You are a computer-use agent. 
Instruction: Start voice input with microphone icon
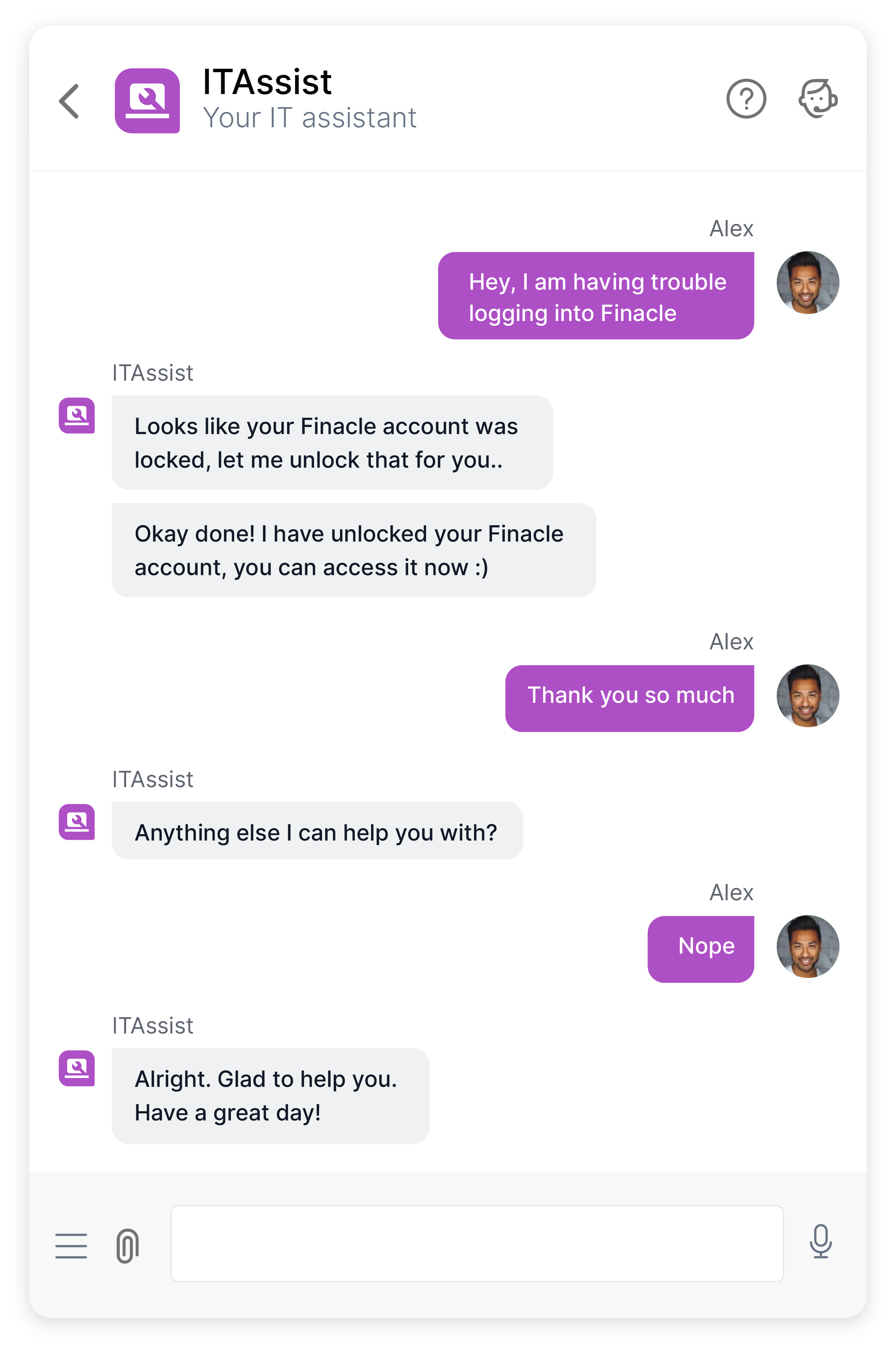(x=821, y=1241)
